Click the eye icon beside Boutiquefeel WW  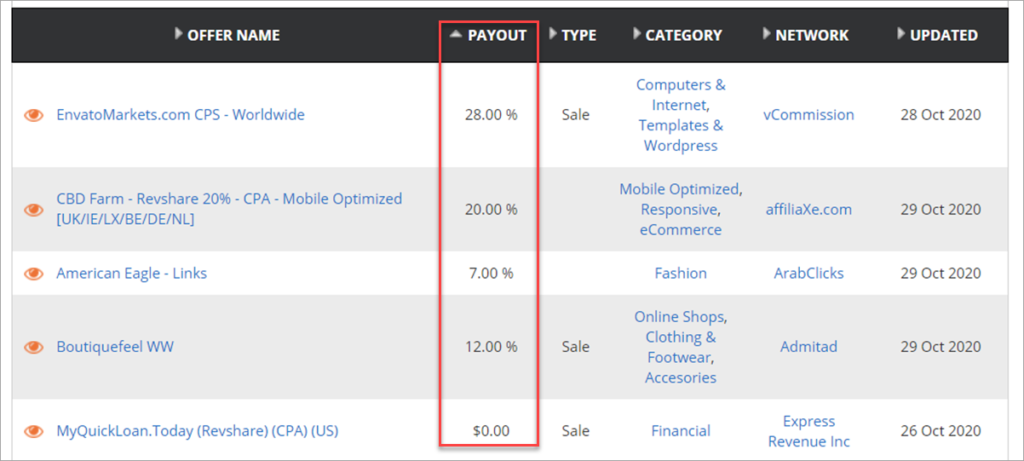point(34,347)
